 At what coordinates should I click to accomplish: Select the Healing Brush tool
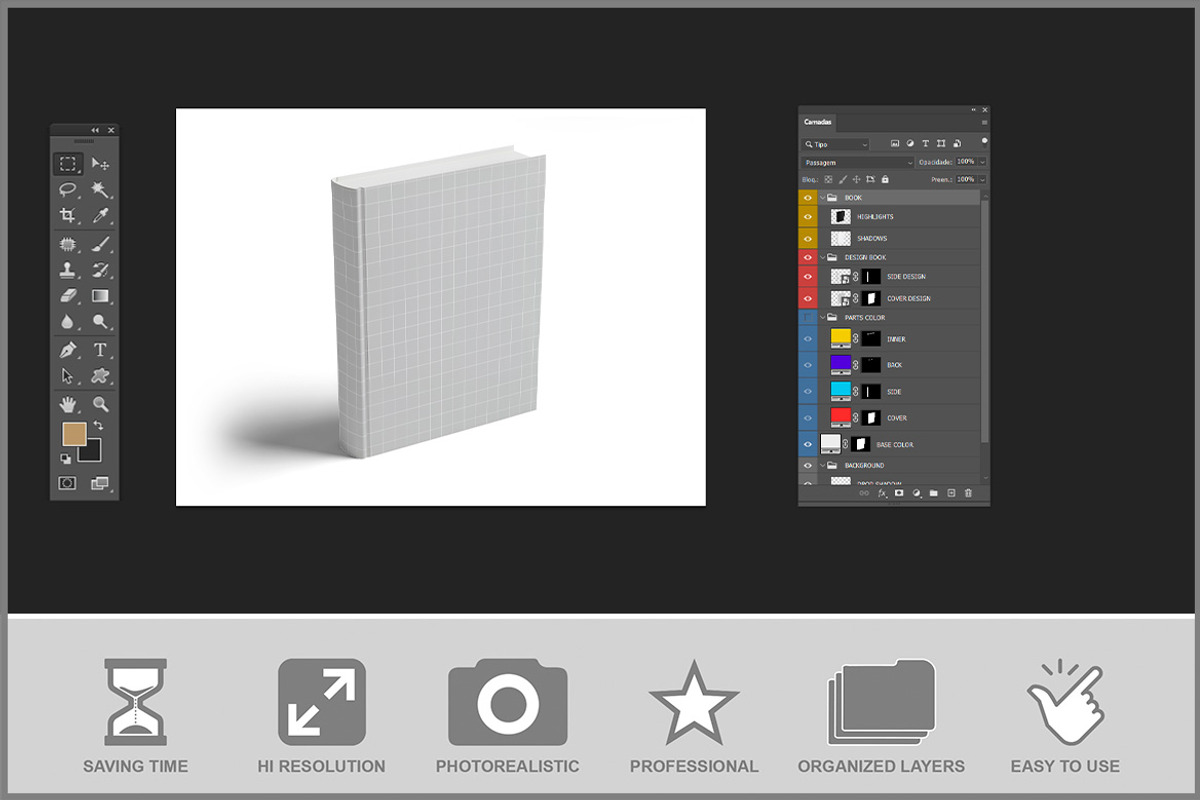pos(68,244)
